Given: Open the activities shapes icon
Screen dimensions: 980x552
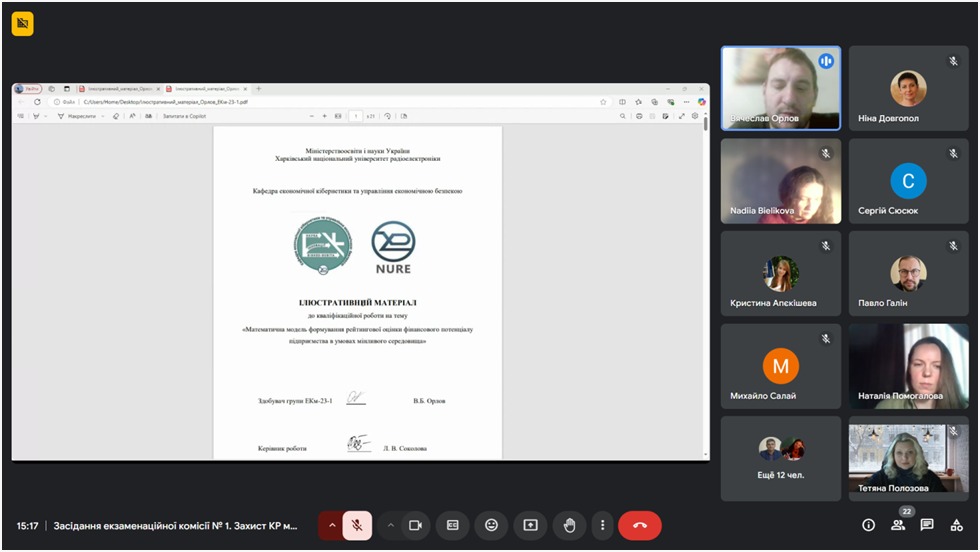Looking at the screenshot, I should (957, 525).
